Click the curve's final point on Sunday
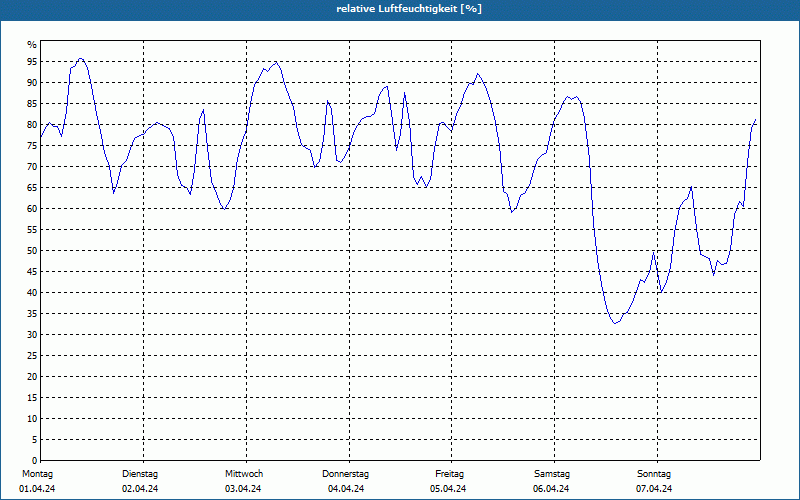 tap(756, 119)
